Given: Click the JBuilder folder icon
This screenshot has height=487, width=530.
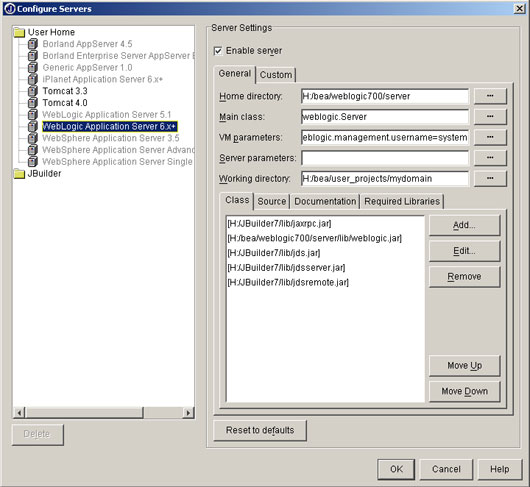Looking at the screenshot, I should point(19,174).
